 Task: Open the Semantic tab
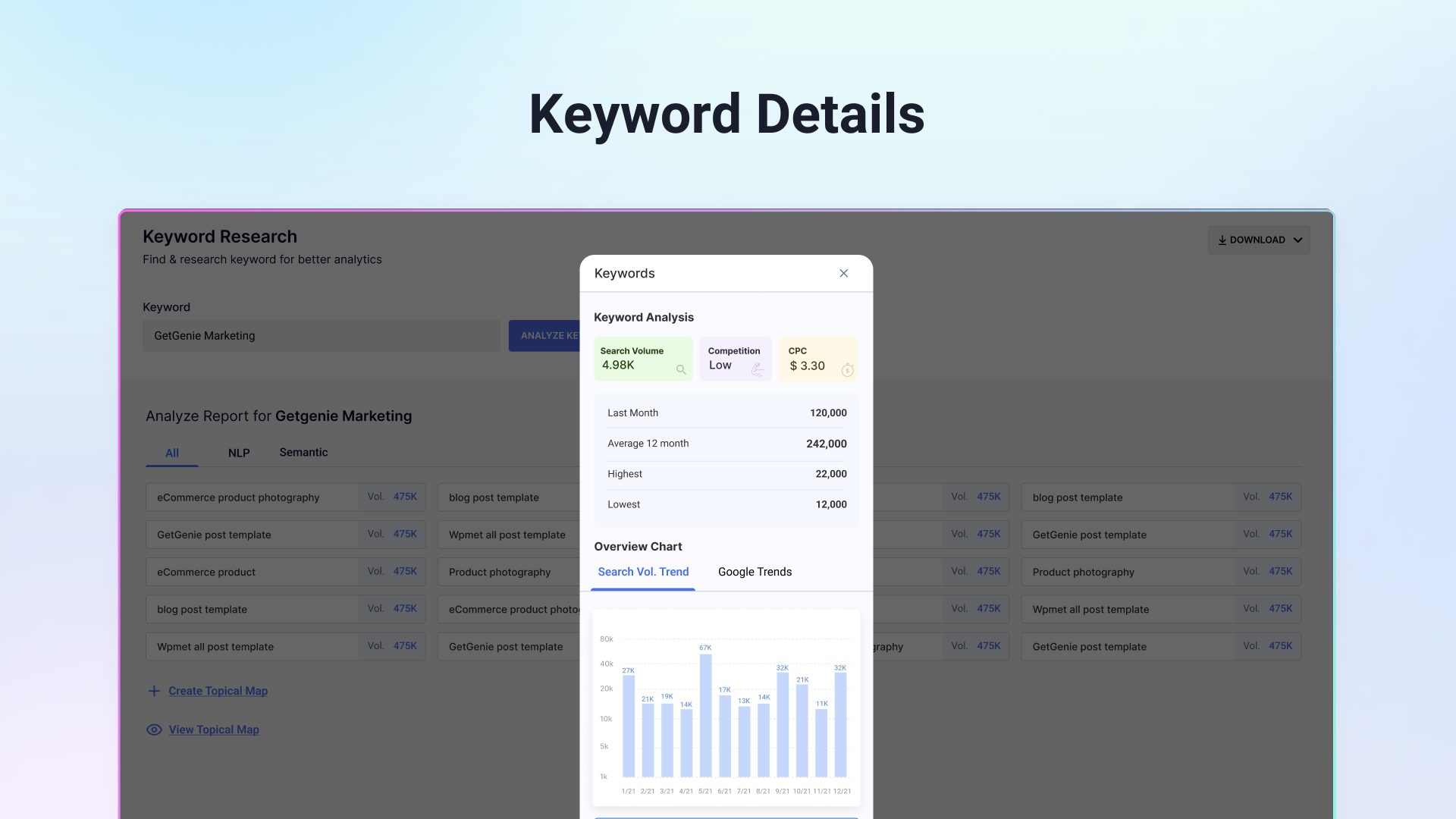[x=303, y=452]
